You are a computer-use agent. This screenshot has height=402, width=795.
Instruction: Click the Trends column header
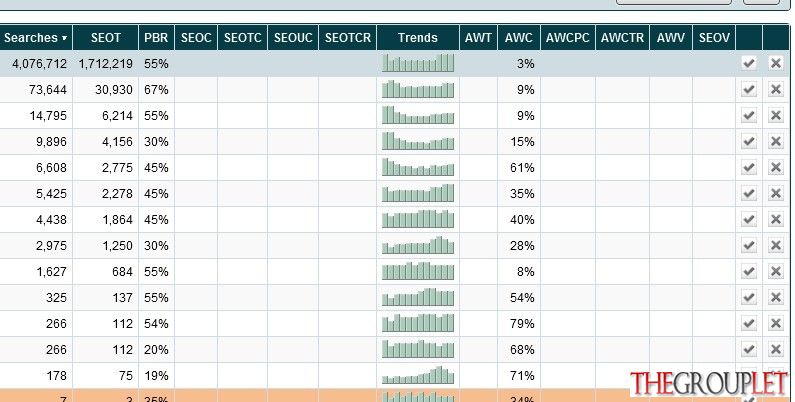pyautogui.click(x=418, y=38)
